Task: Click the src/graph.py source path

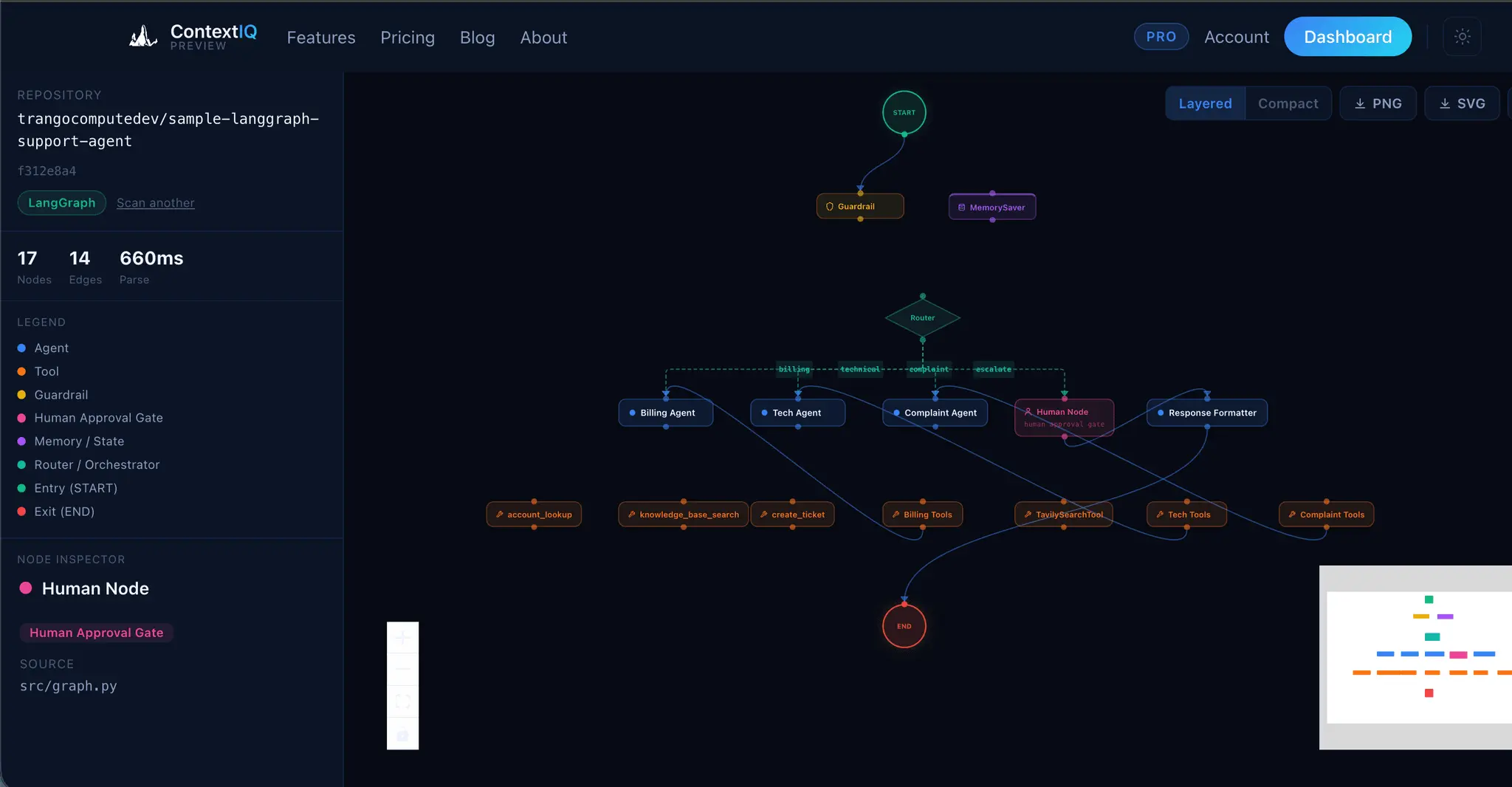Action: point(68,686)
